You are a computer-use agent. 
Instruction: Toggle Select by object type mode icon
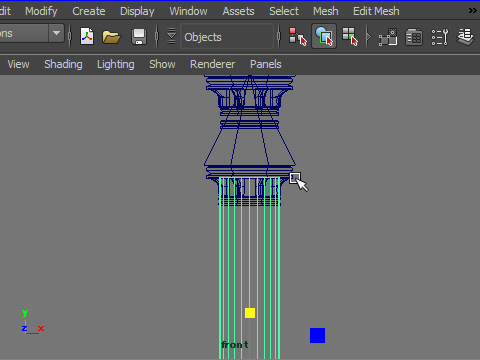(x=324, y=36)
